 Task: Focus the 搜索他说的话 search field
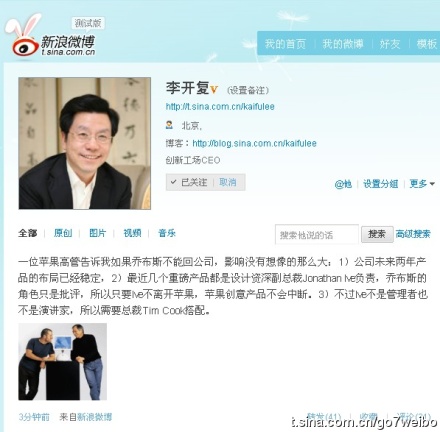tap(317, 235)
